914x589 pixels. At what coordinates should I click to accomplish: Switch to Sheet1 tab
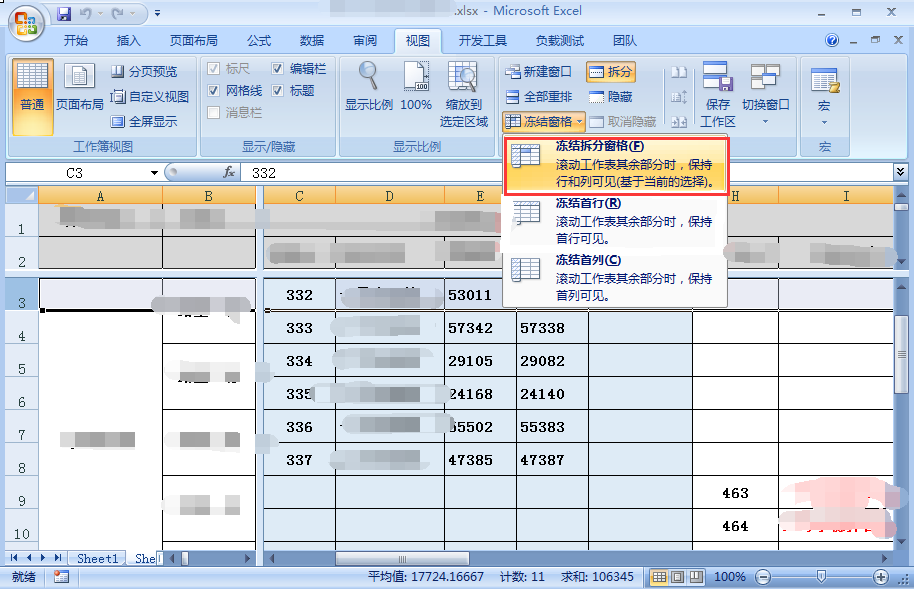tap(97, 559)
